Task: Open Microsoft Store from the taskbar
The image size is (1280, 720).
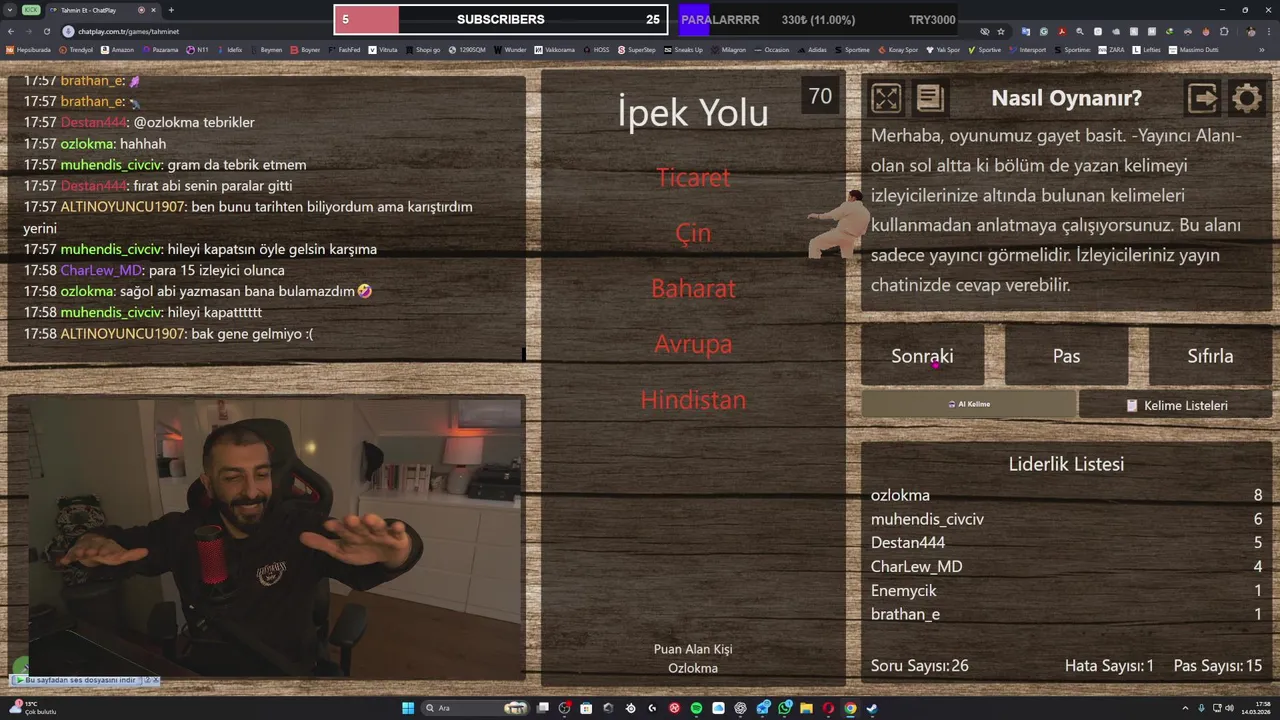Action: point(586,708)
